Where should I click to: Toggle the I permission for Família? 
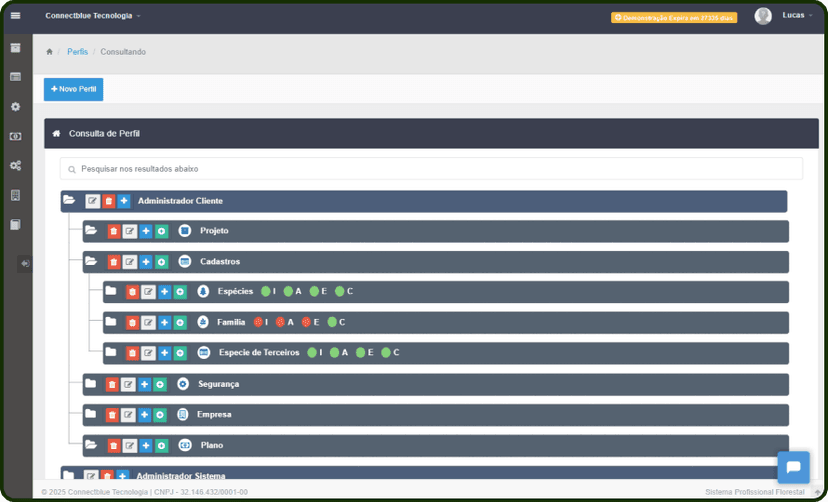(258, 323)
